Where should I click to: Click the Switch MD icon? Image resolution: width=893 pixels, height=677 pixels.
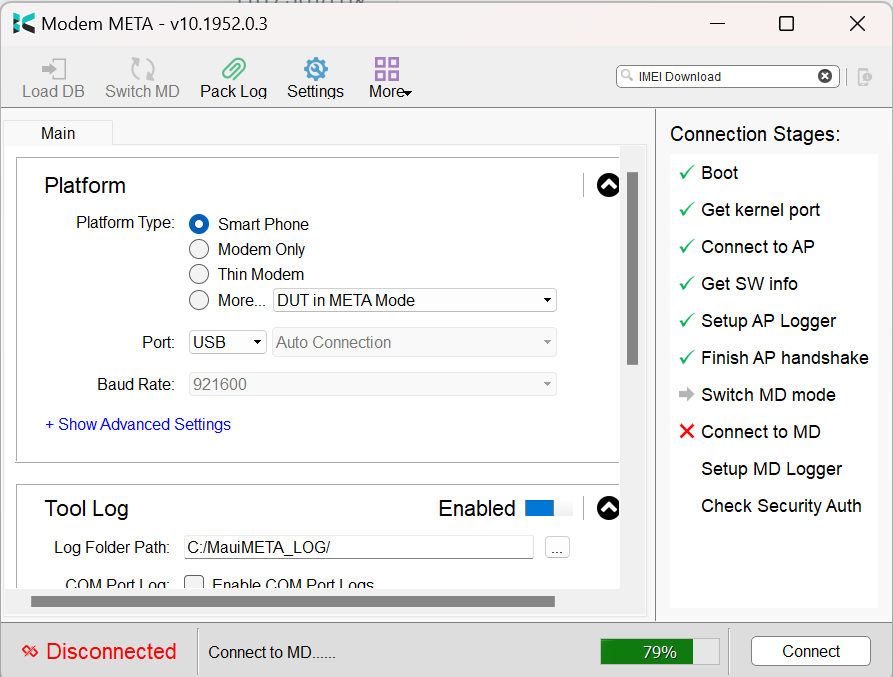point(142,70)
